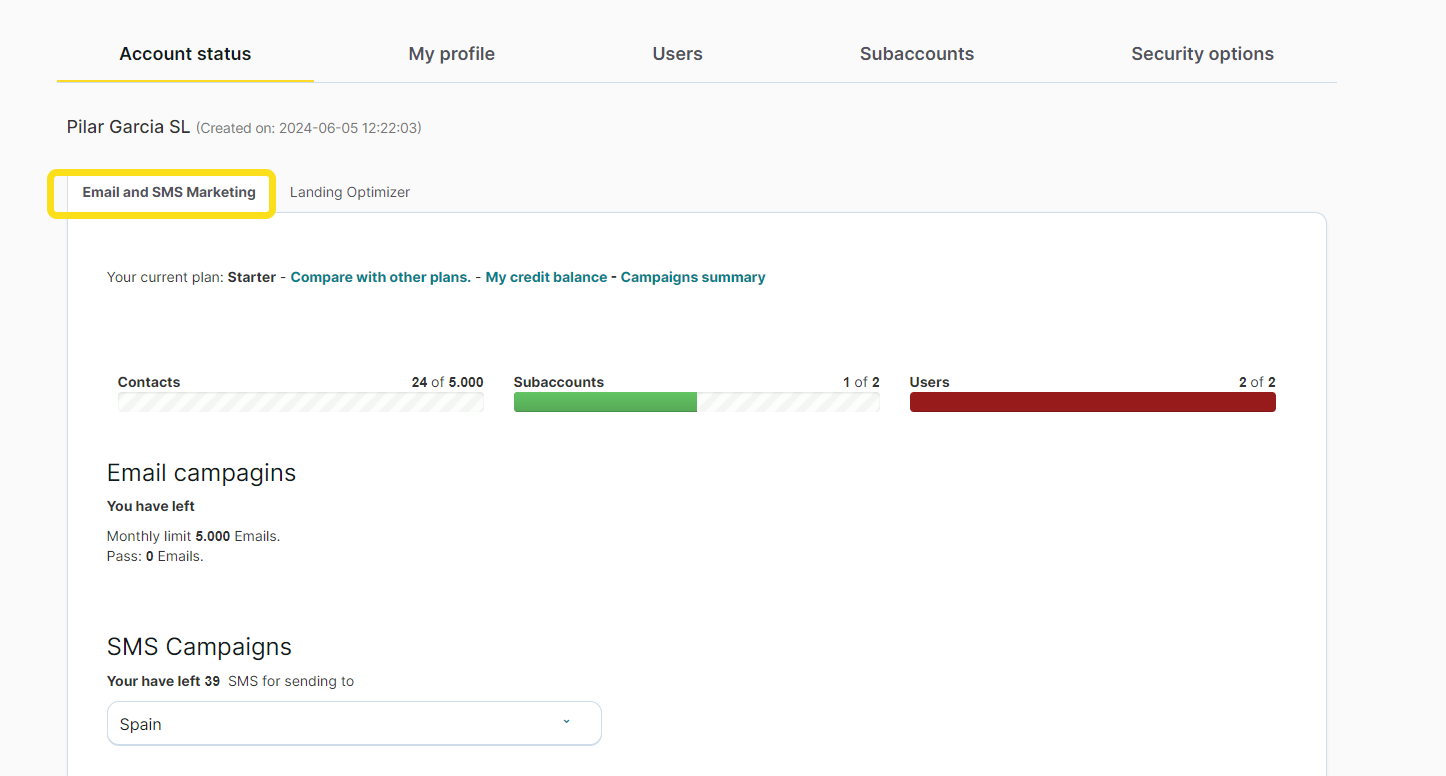1446x776 pixels.
Task: Click the Compare with other plans link
Action: 380,277
